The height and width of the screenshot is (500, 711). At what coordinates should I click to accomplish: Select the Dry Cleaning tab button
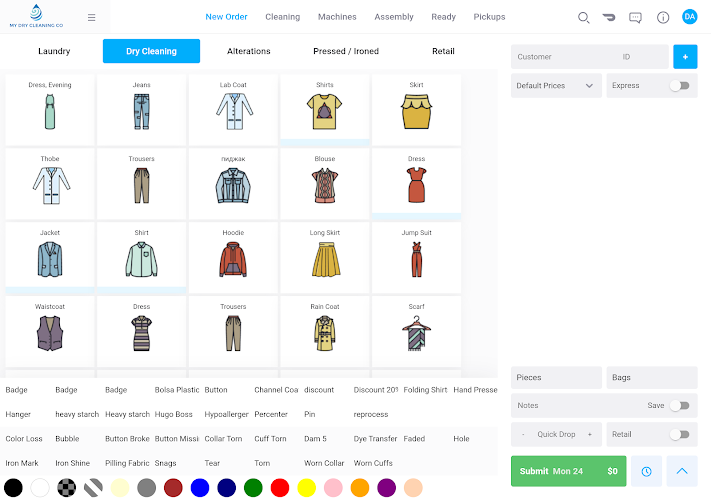click(151, 51)
